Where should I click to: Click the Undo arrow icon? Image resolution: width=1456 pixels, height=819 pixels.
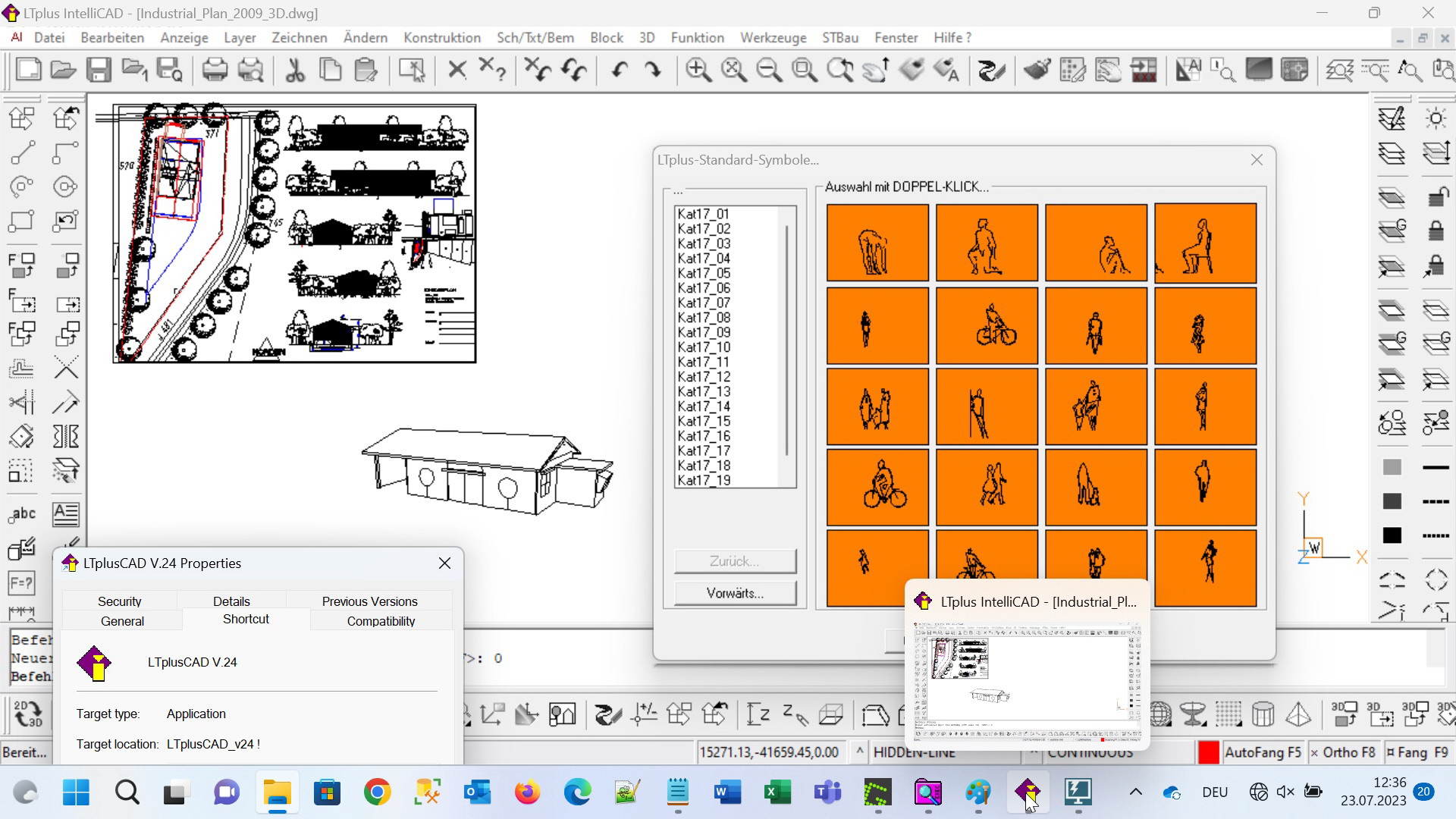click(x=620, y=70)
